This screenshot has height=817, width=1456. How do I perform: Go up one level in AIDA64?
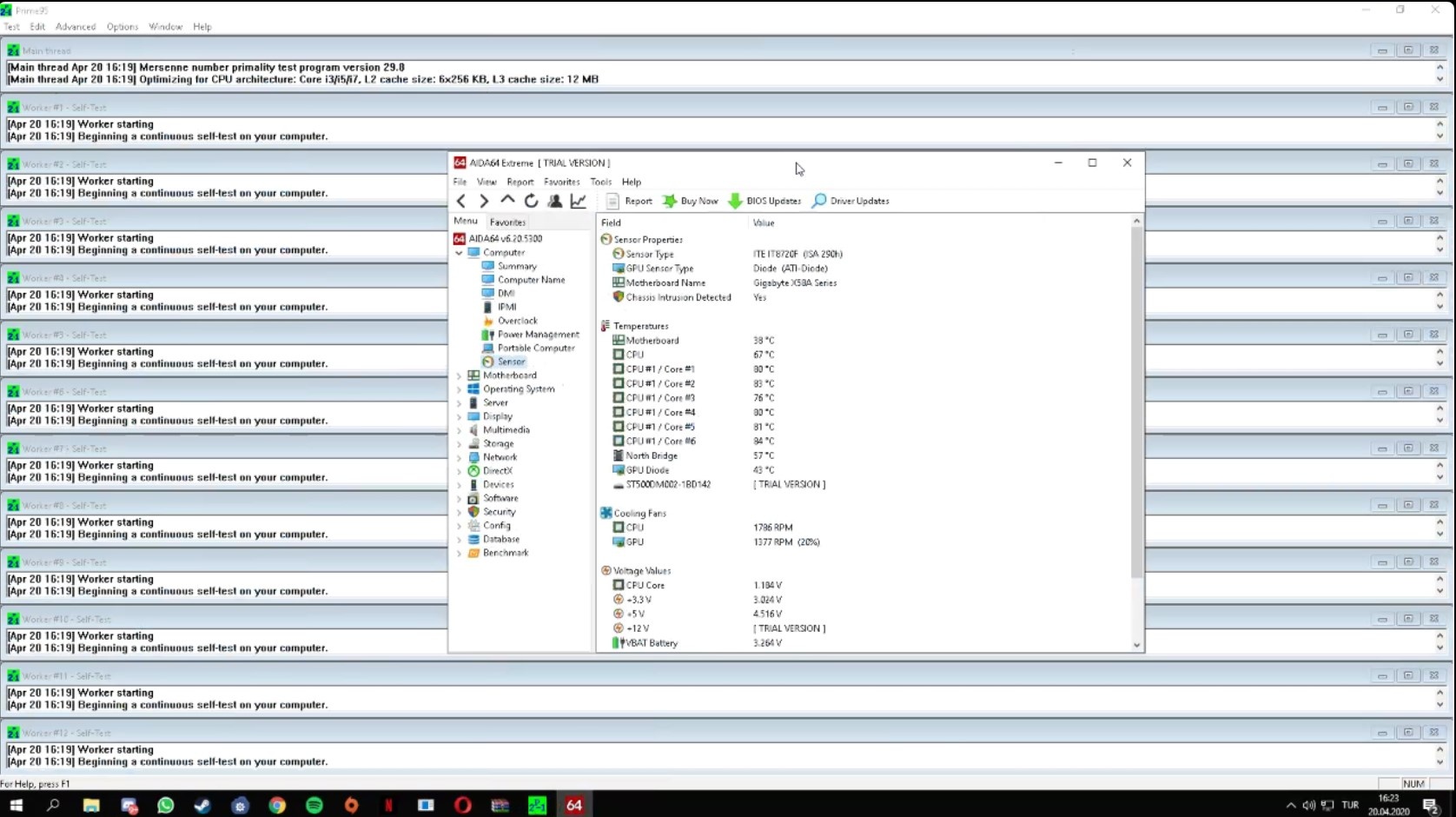(507, 200)
